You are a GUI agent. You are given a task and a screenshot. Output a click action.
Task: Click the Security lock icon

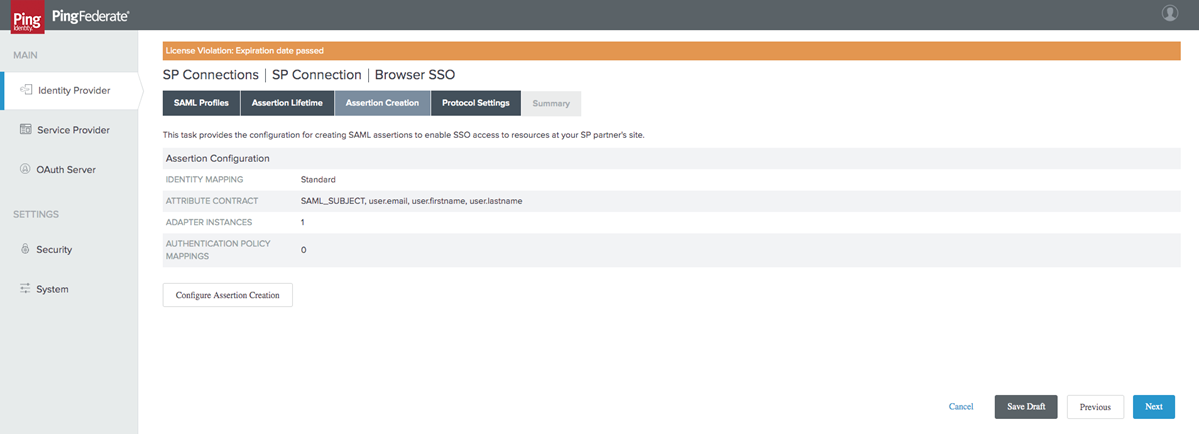(x=24, y=249)
